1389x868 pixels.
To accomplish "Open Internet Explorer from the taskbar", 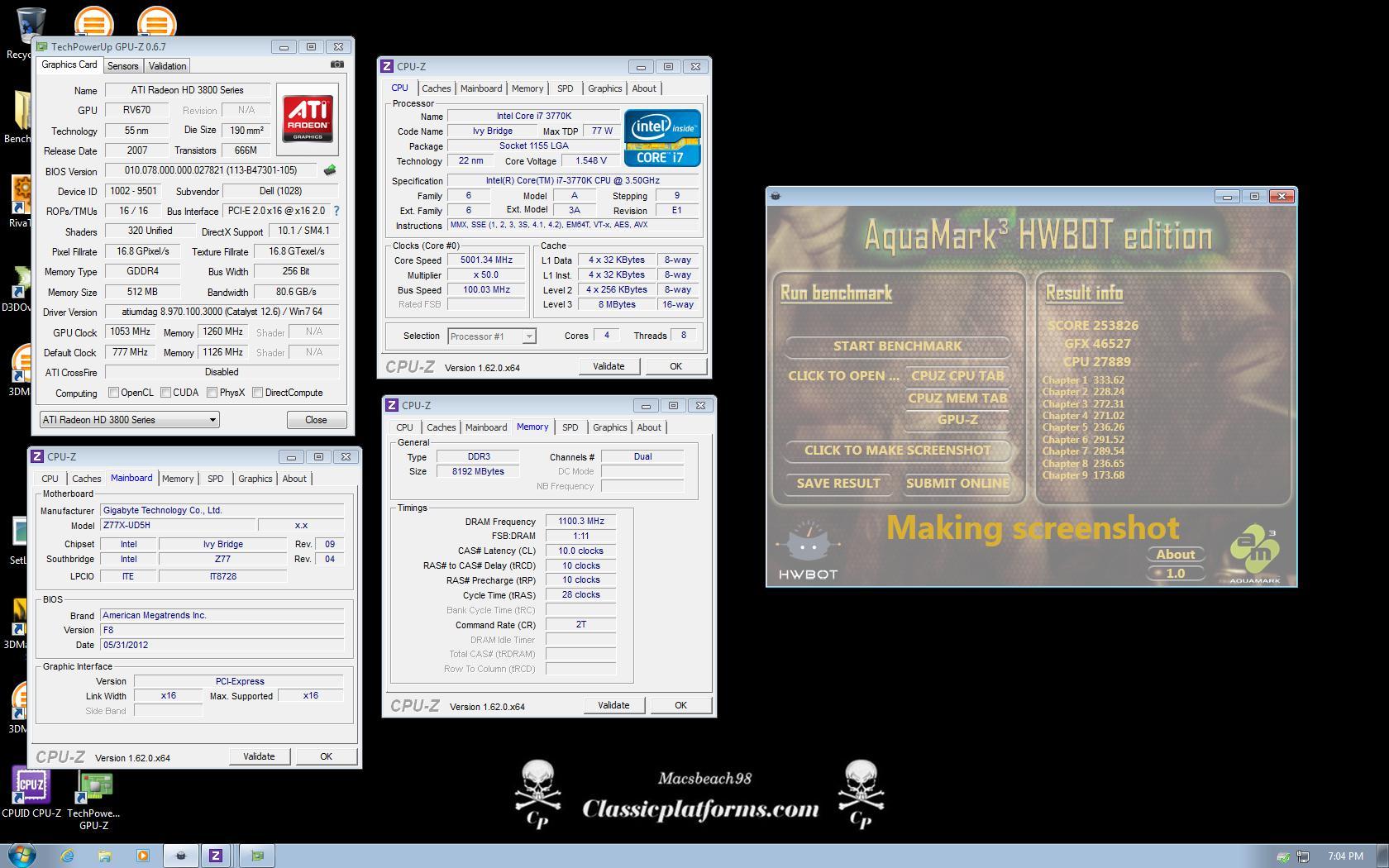I will click(67, 856).
